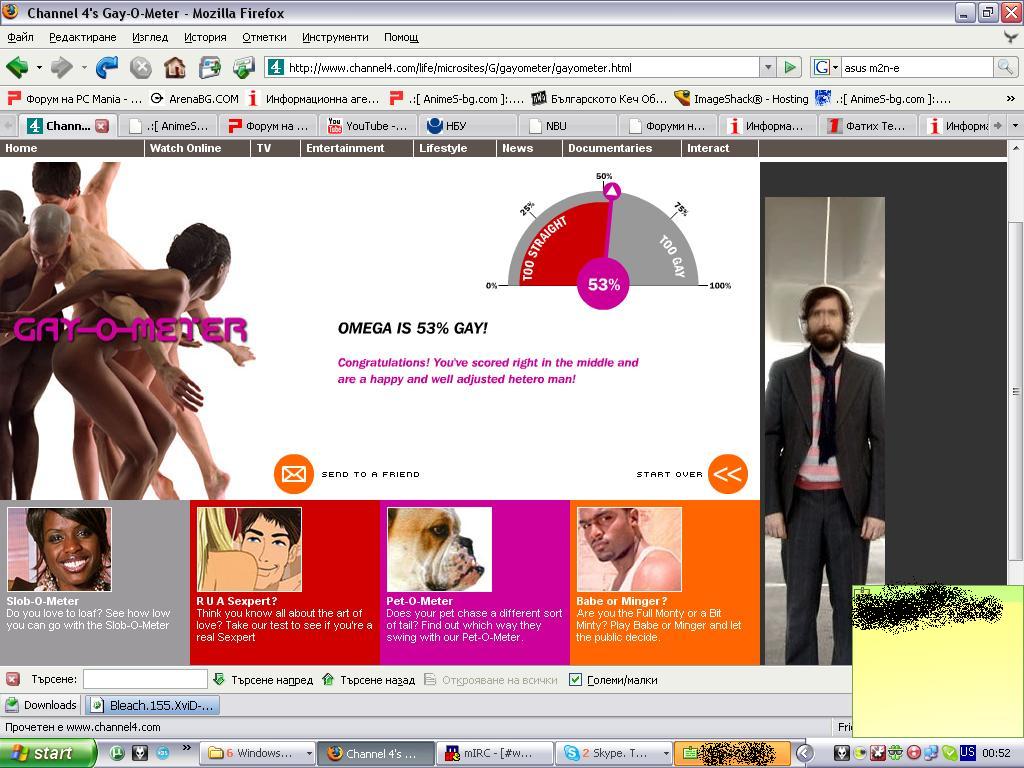
Task: Open the 'Форум на PC Mania' bookmark
Action: pos(74,99)
